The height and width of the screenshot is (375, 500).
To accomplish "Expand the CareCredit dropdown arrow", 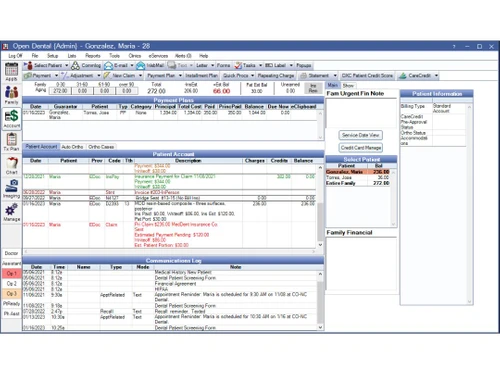I will click(436, 76).
